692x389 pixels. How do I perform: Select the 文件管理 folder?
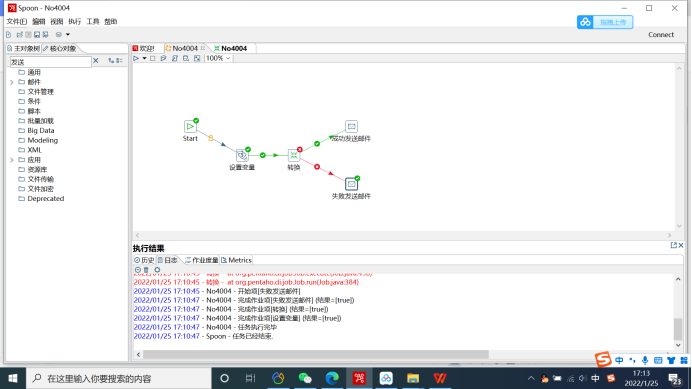click(x=36, y=92)
